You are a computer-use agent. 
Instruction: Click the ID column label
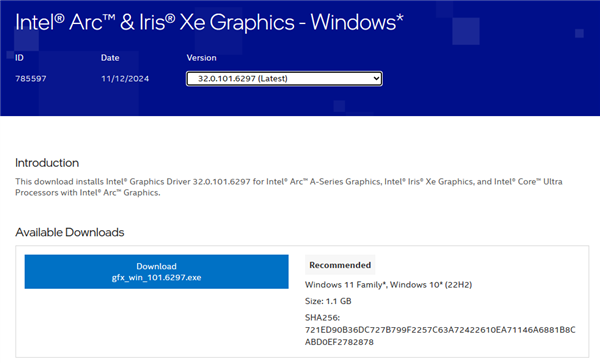[19, 58]
